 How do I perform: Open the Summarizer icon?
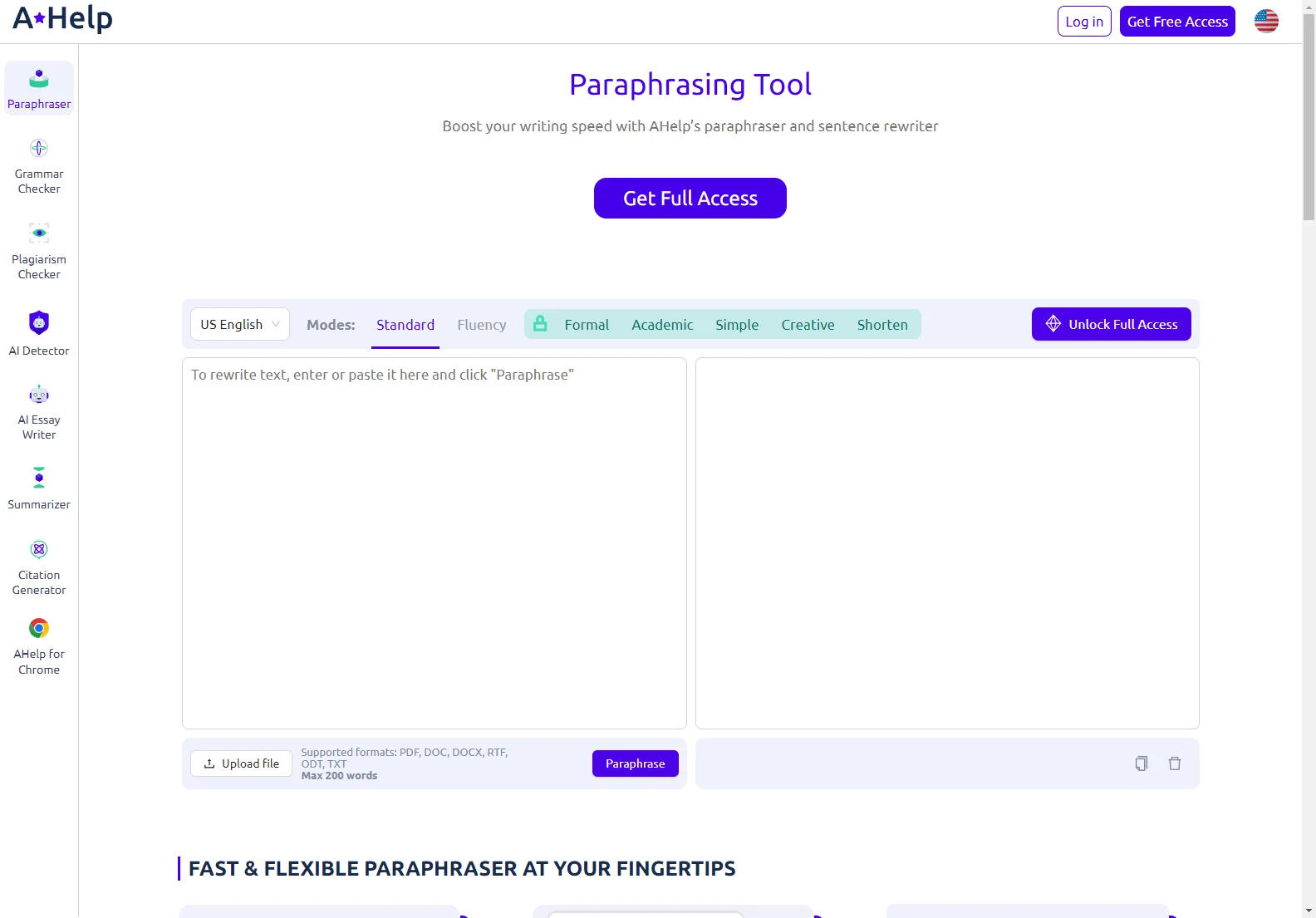39,478
